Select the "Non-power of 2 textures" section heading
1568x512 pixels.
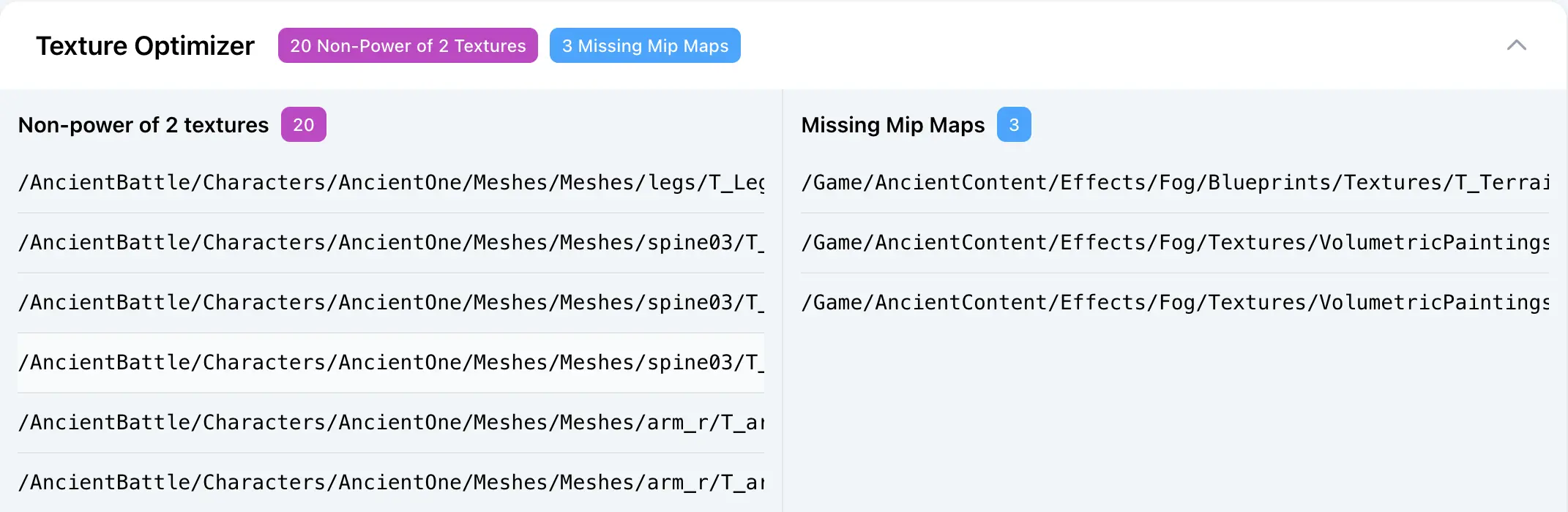(x=143, y=125)
